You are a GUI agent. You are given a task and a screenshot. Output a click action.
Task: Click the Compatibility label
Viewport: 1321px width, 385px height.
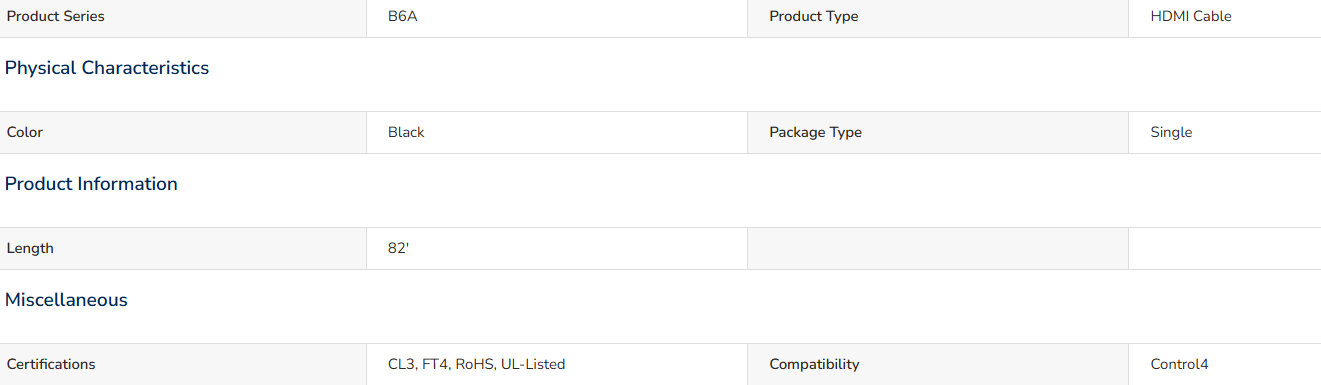[814, 364]
